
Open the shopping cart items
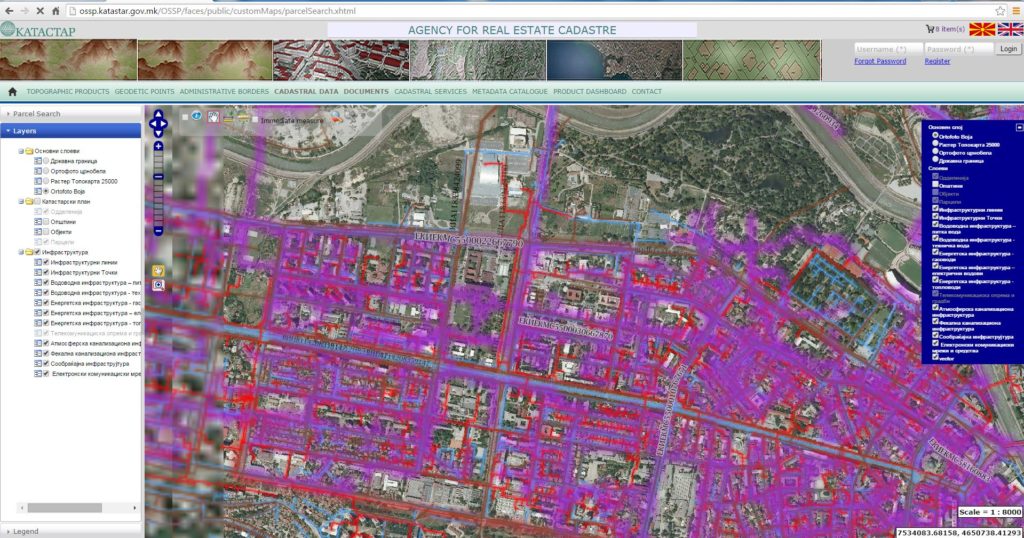[x=946, y=30]
